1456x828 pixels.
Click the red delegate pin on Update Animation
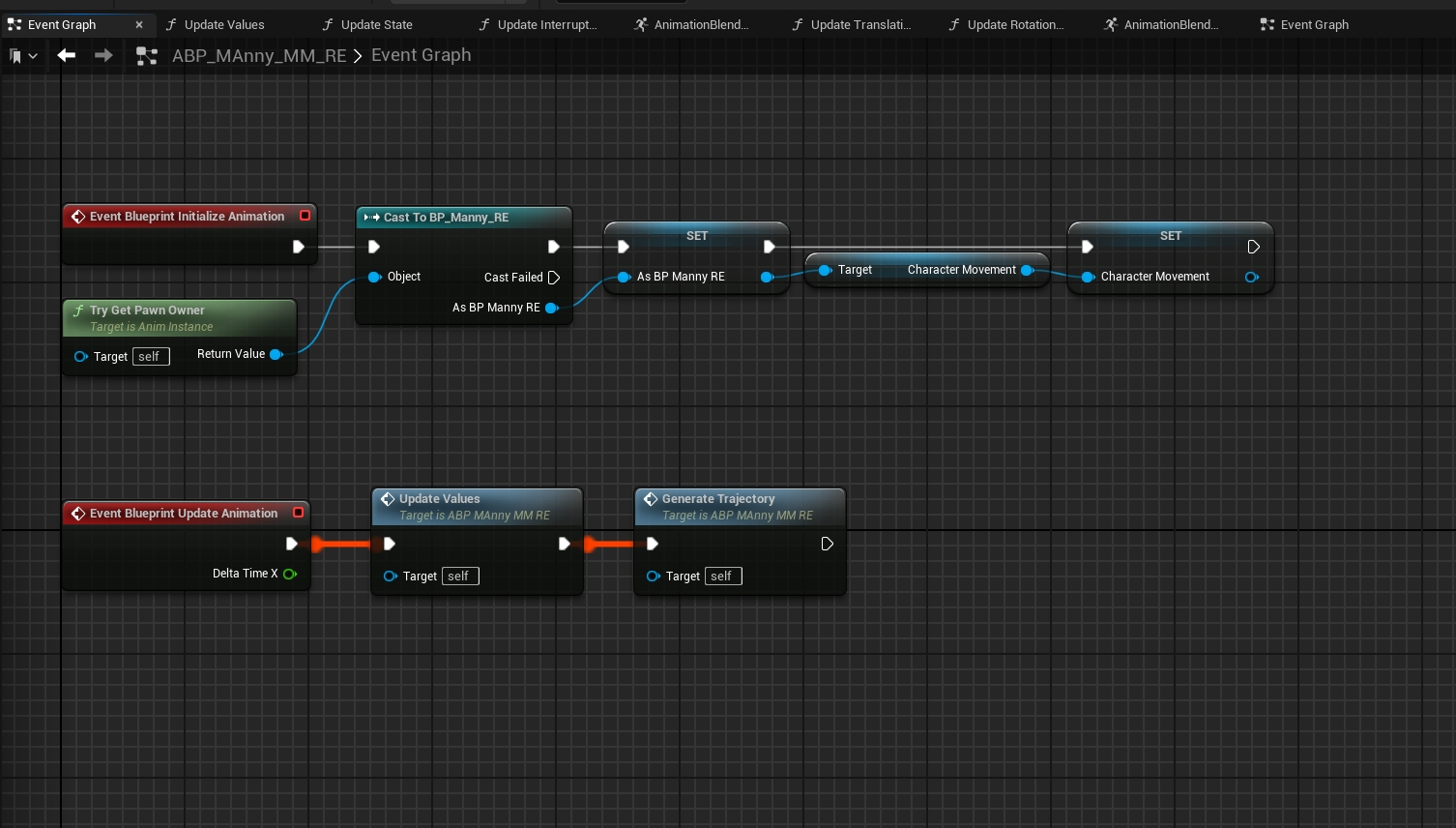(299, 513)
